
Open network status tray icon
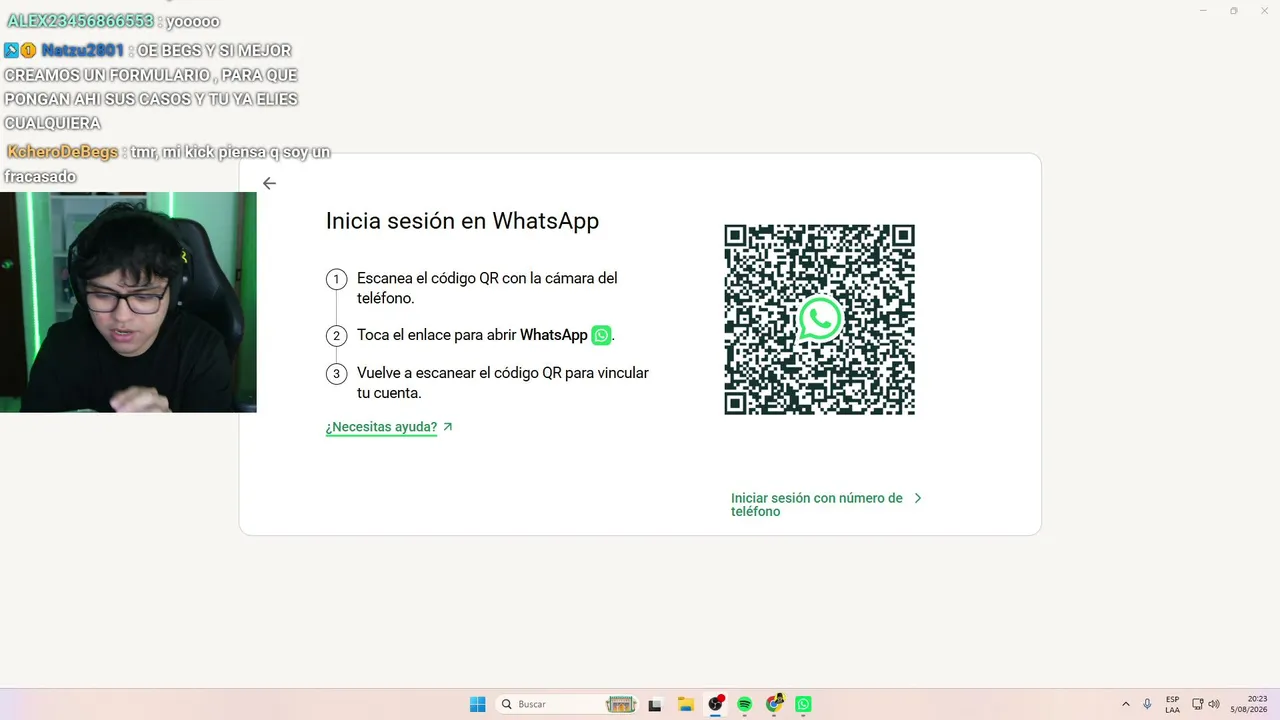(x=1198, y=704)
